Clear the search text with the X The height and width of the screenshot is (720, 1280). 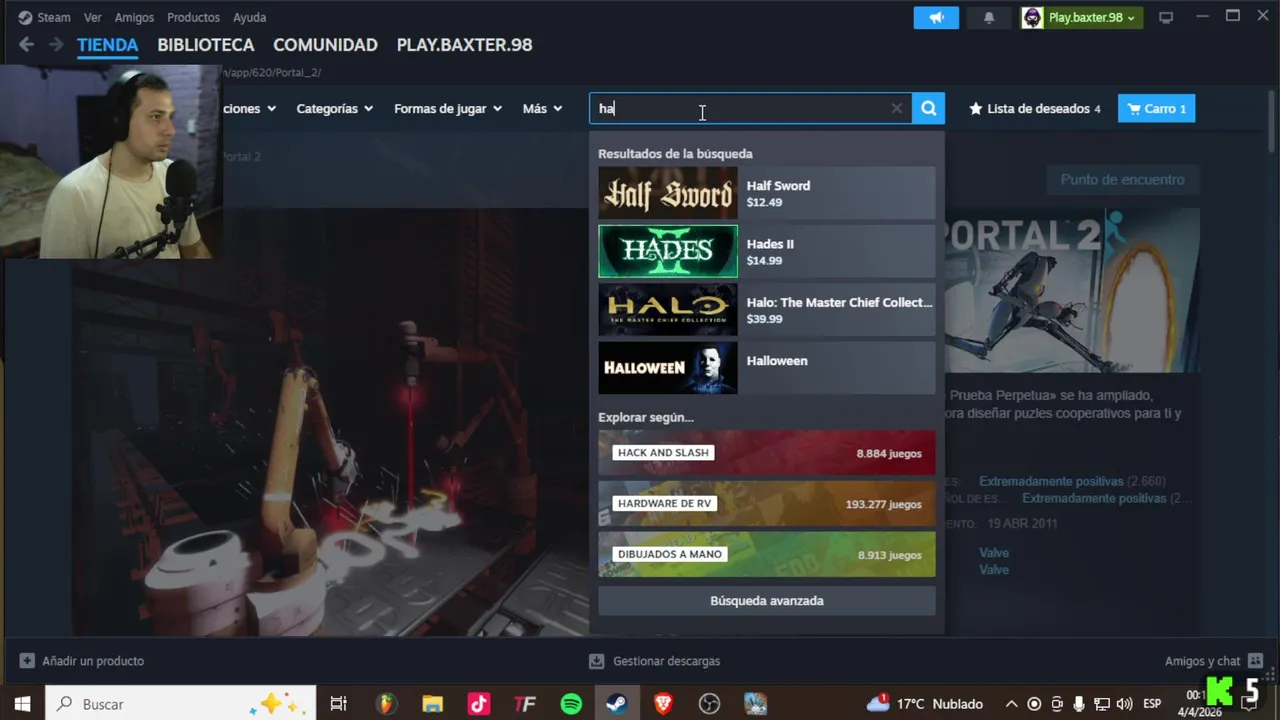click(897, 108)
